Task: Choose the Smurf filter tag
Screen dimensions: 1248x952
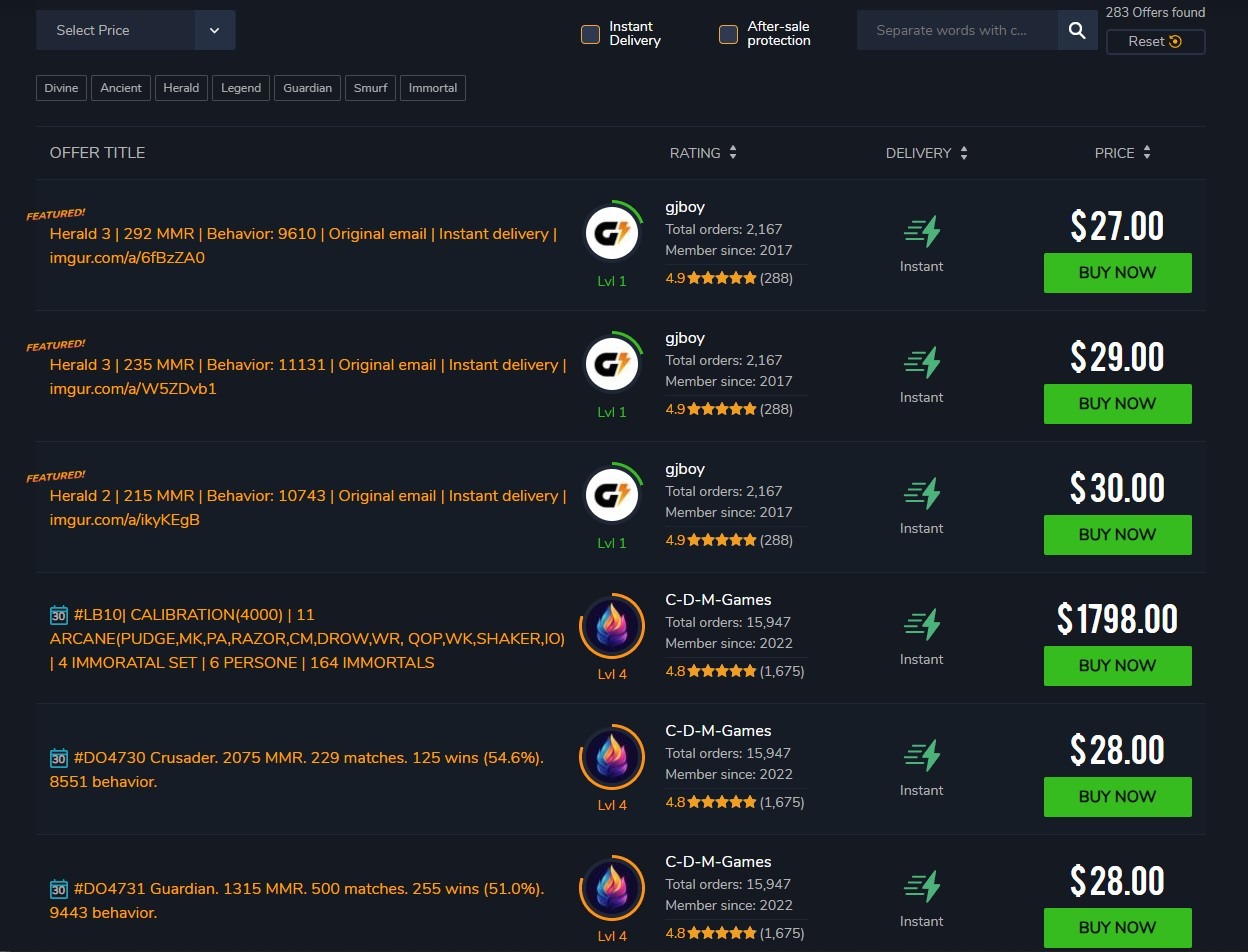Action: pyautogui.click(x=370, y=88)
